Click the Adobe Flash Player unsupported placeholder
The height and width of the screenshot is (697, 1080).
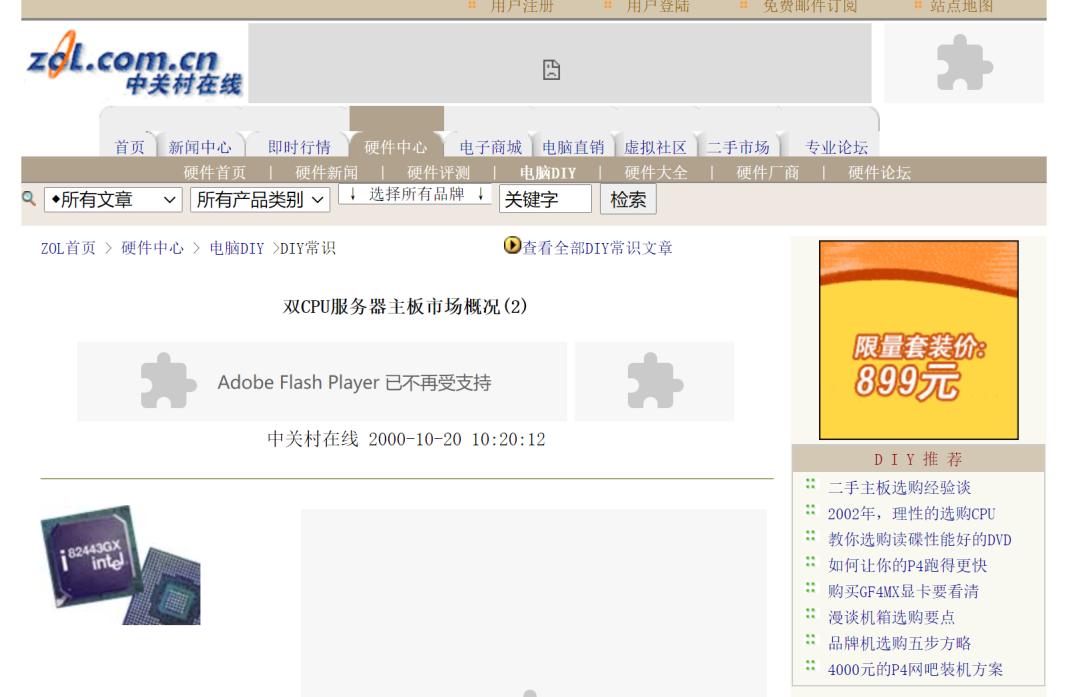click(x=322, y=382)
